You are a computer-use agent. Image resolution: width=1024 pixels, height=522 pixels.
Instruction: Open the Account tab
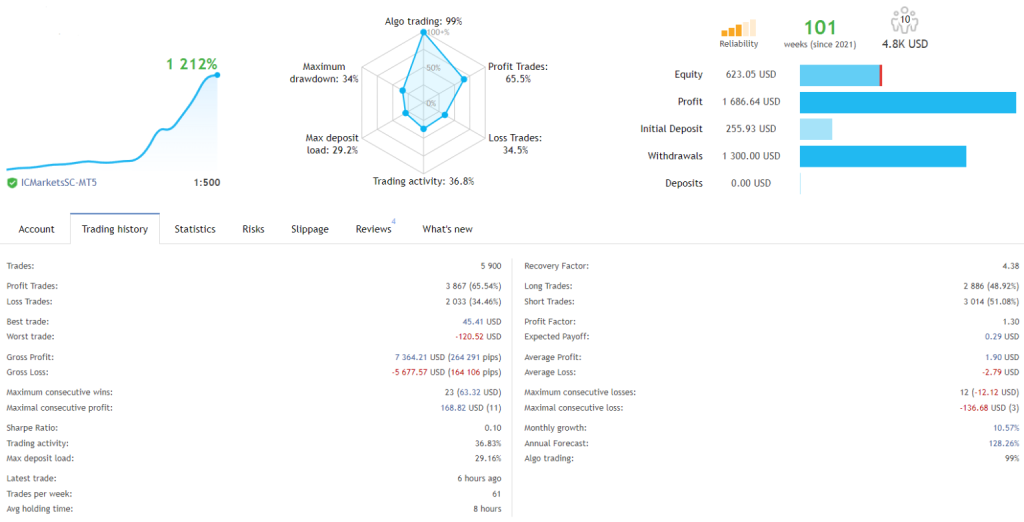pos(37,229)
